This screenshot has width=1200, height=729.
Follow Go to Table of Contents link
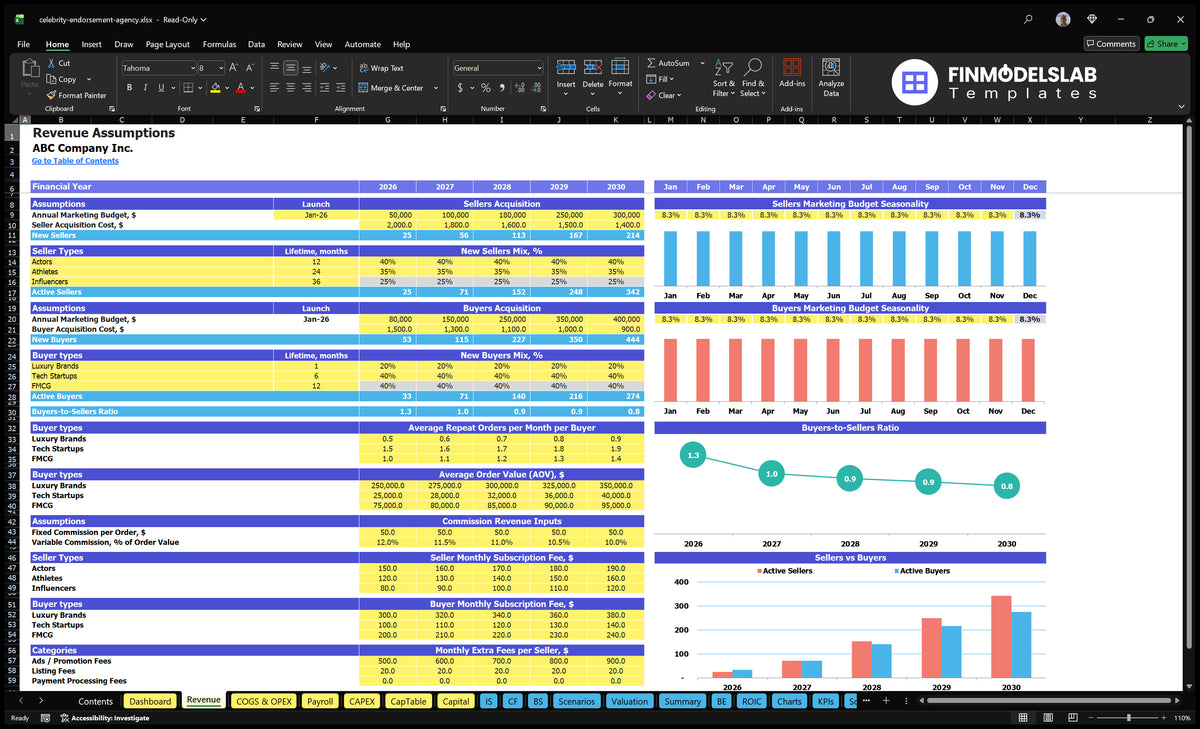[75, 161]
